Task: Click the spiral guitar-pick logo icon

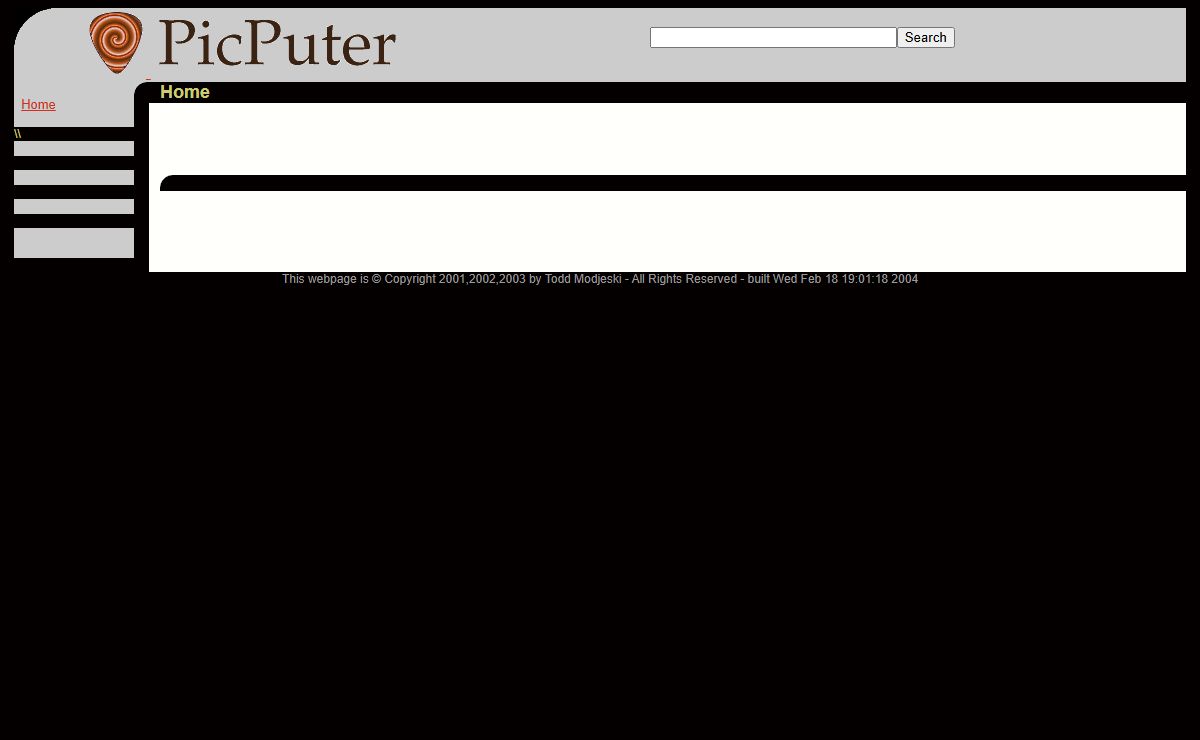Action: 115,43
